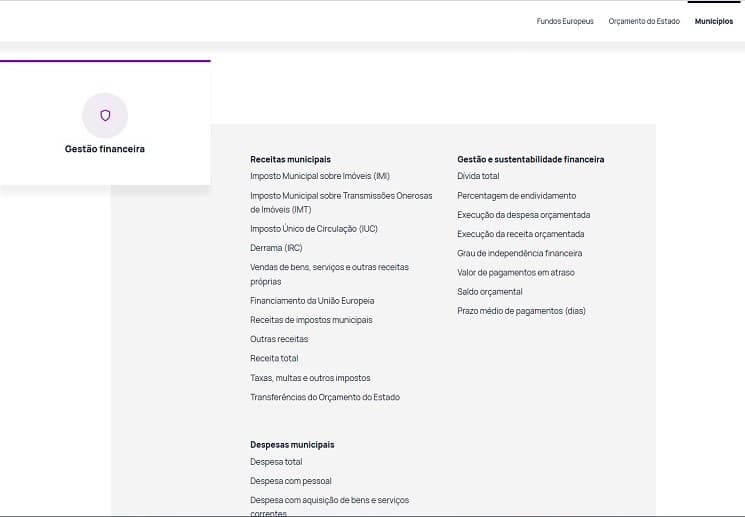Click the shield icon above Gestão financeira
This screenshot has height=517, width=745.
(105, 115)
